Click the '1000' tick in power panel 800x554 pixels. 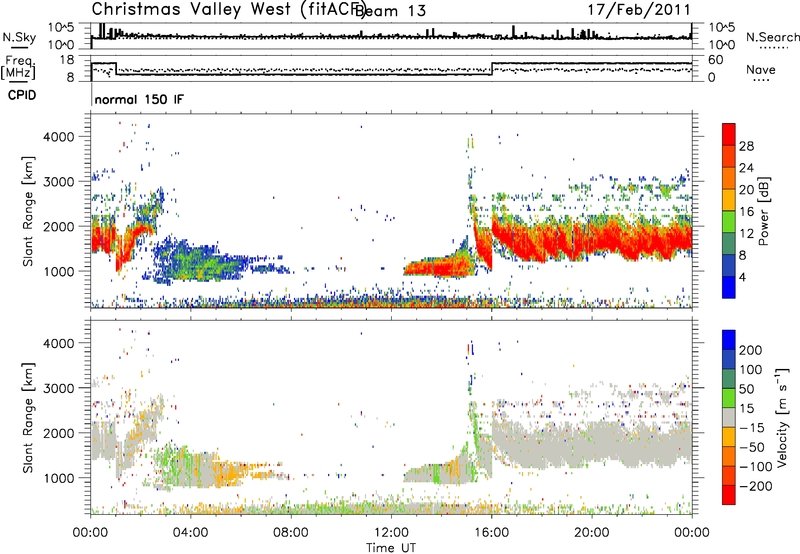[x=59, y=271]
